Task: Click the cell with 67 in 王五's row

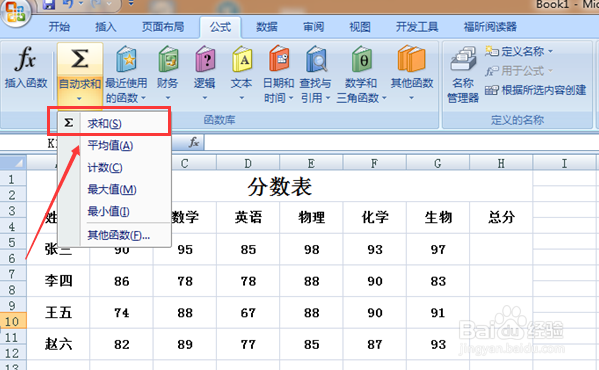Action: click(x=248, y=313)
